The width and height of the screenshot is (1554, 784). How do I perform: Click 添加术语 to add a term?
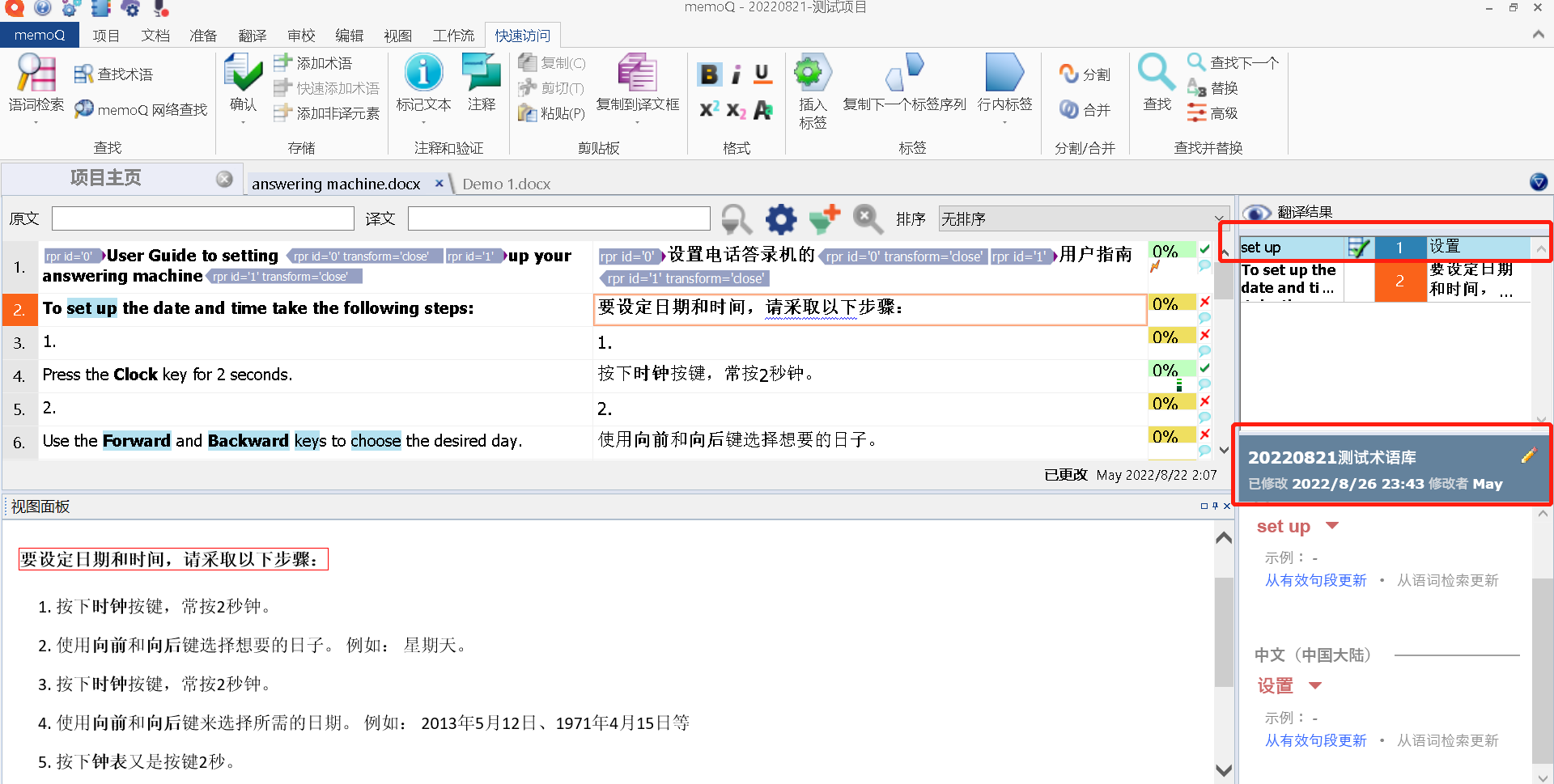(x=312, y=62)
